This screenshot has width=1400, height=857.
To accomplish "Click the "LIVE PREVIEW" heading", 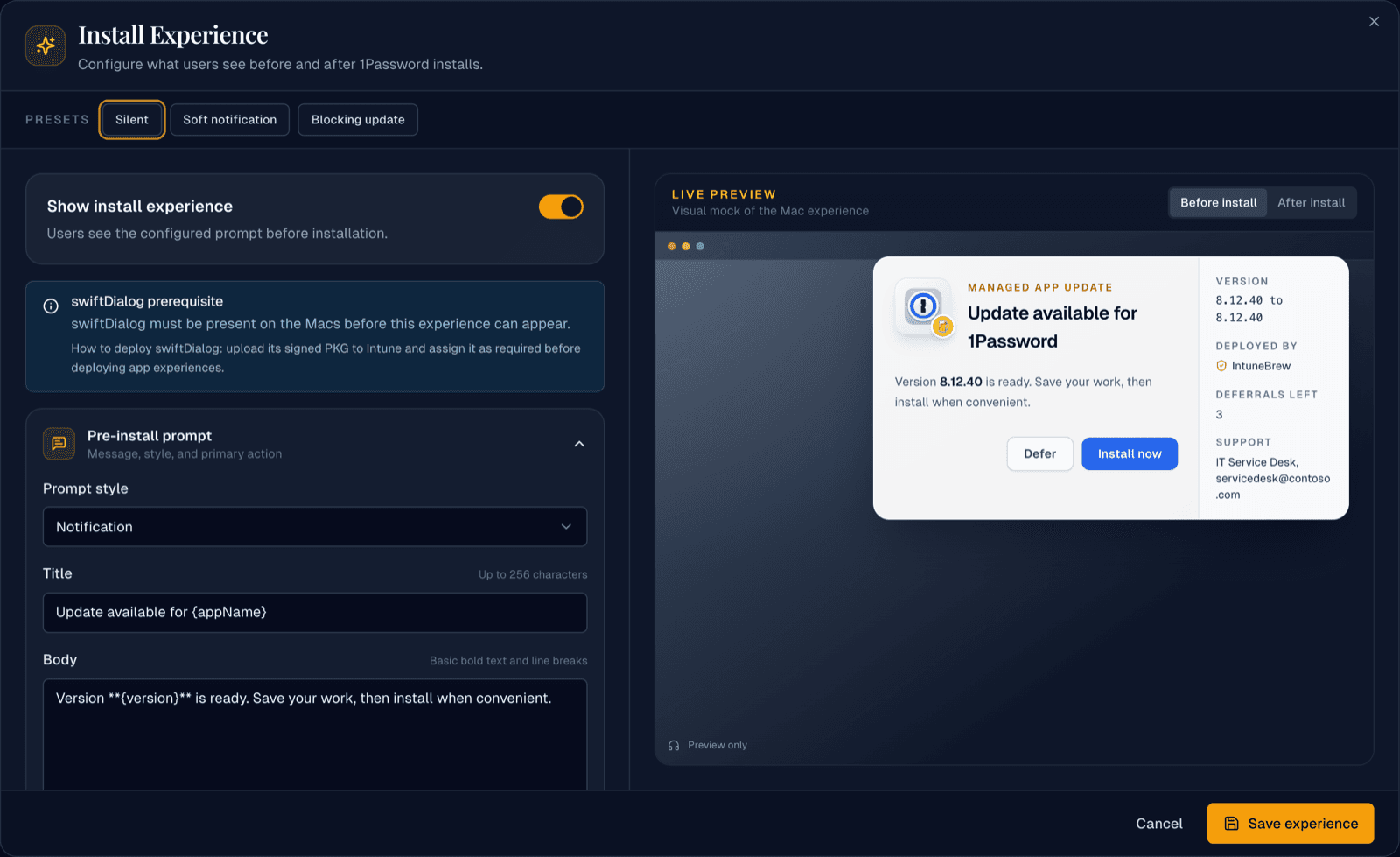I will (724, 194).
